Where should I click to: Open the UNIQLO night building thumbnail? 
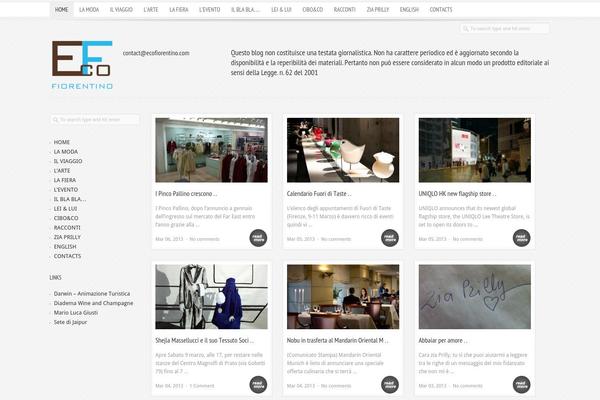tap(474, 150)
